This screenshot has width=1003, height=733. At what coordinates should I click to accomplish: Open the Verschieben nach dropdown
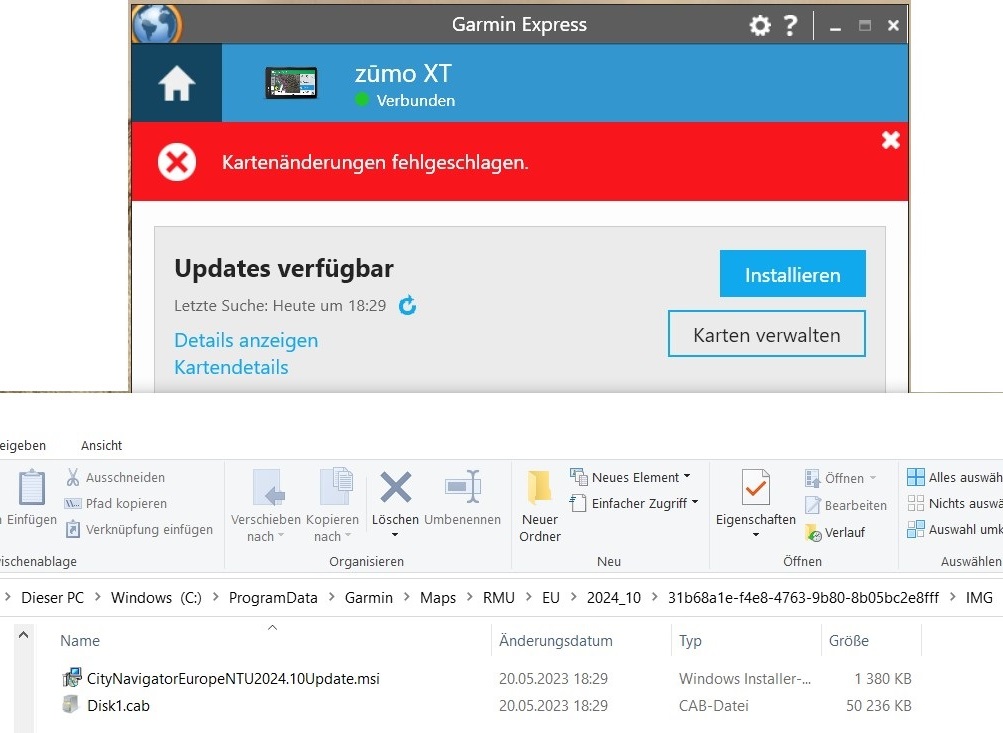[x=265, y=506]
